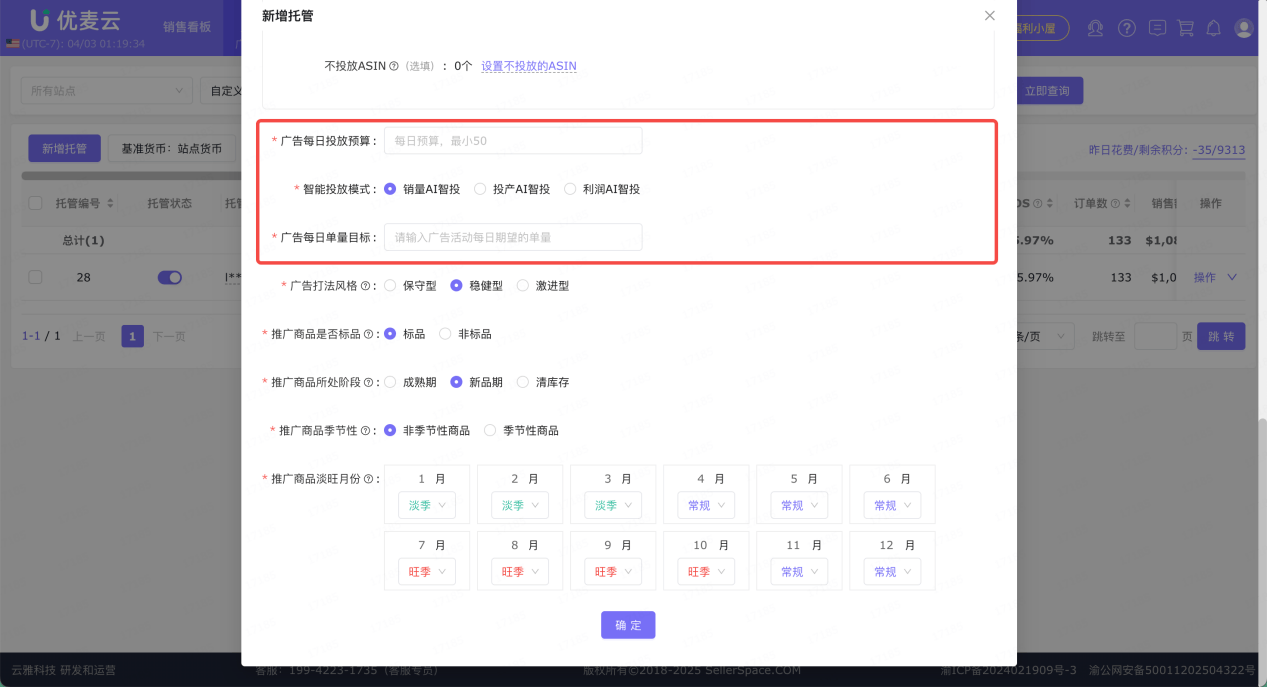Open the 11月 season dropdown

(x=799, y=572)
